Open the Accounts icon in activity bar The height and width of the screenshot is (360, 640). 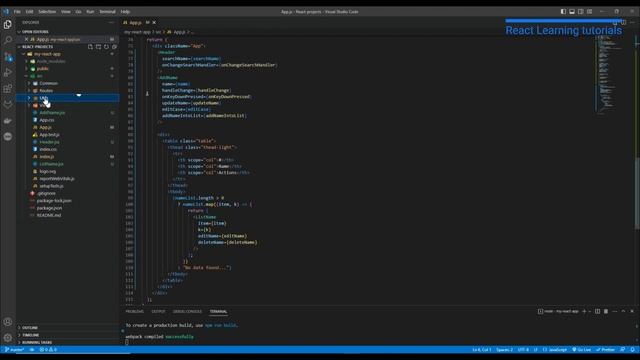[8, 322]
